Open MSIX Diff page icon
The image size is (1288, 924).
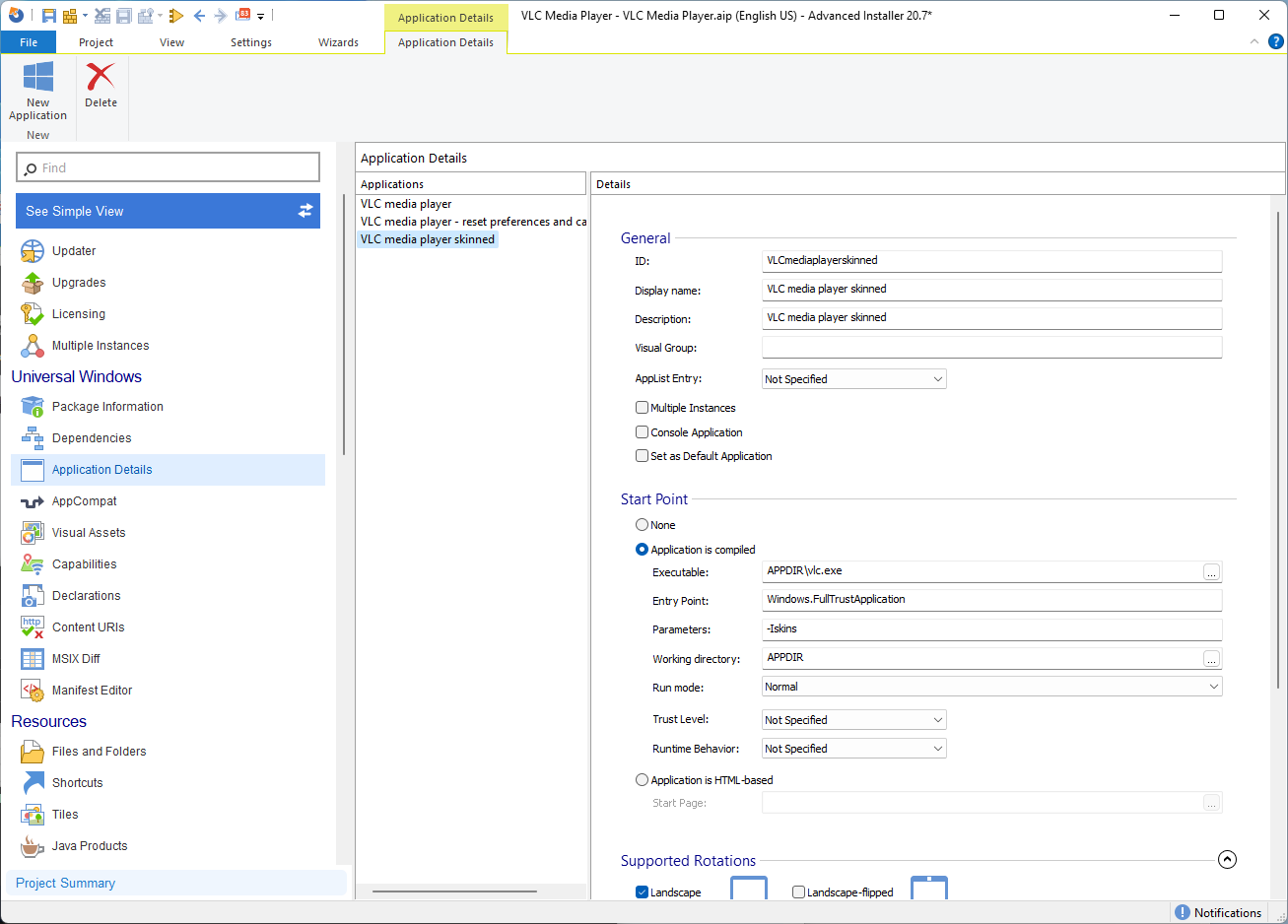pyautogui.click(x=33, y=659)
